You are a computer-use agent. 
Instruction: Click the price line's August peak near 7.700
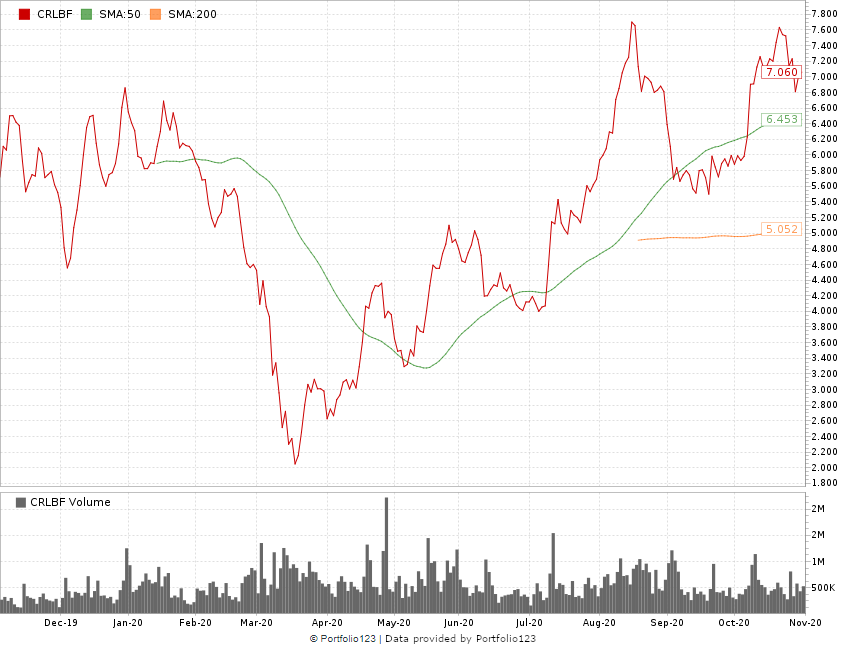point(633,23)
